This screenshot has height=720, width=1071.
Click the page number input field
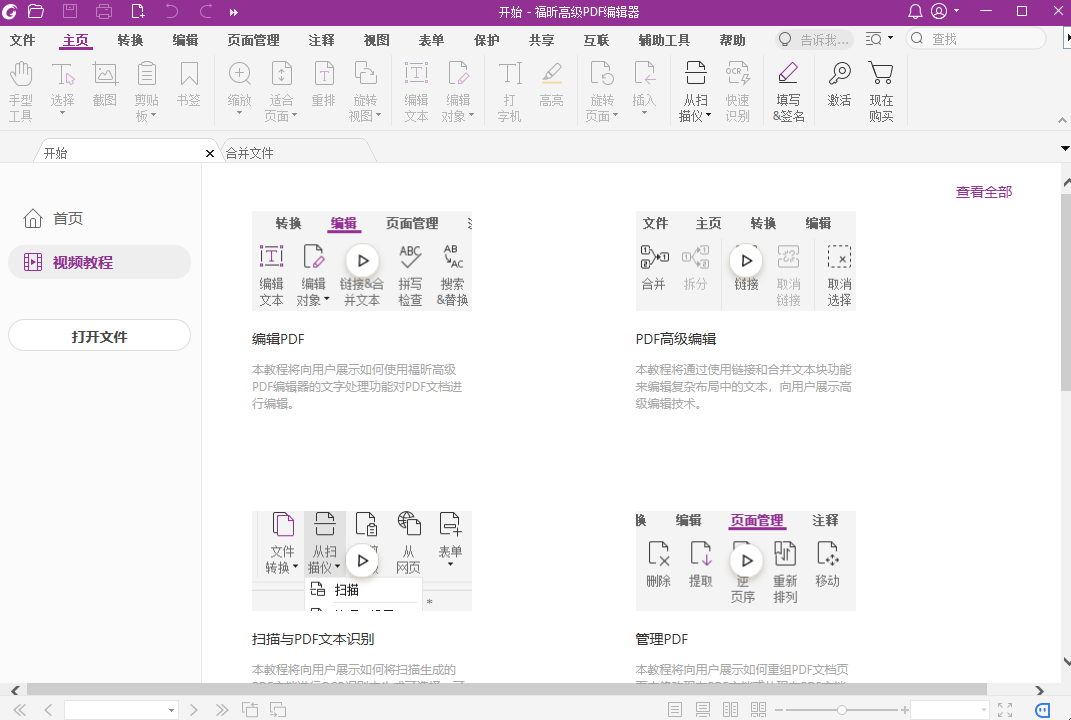coord(120,708)
